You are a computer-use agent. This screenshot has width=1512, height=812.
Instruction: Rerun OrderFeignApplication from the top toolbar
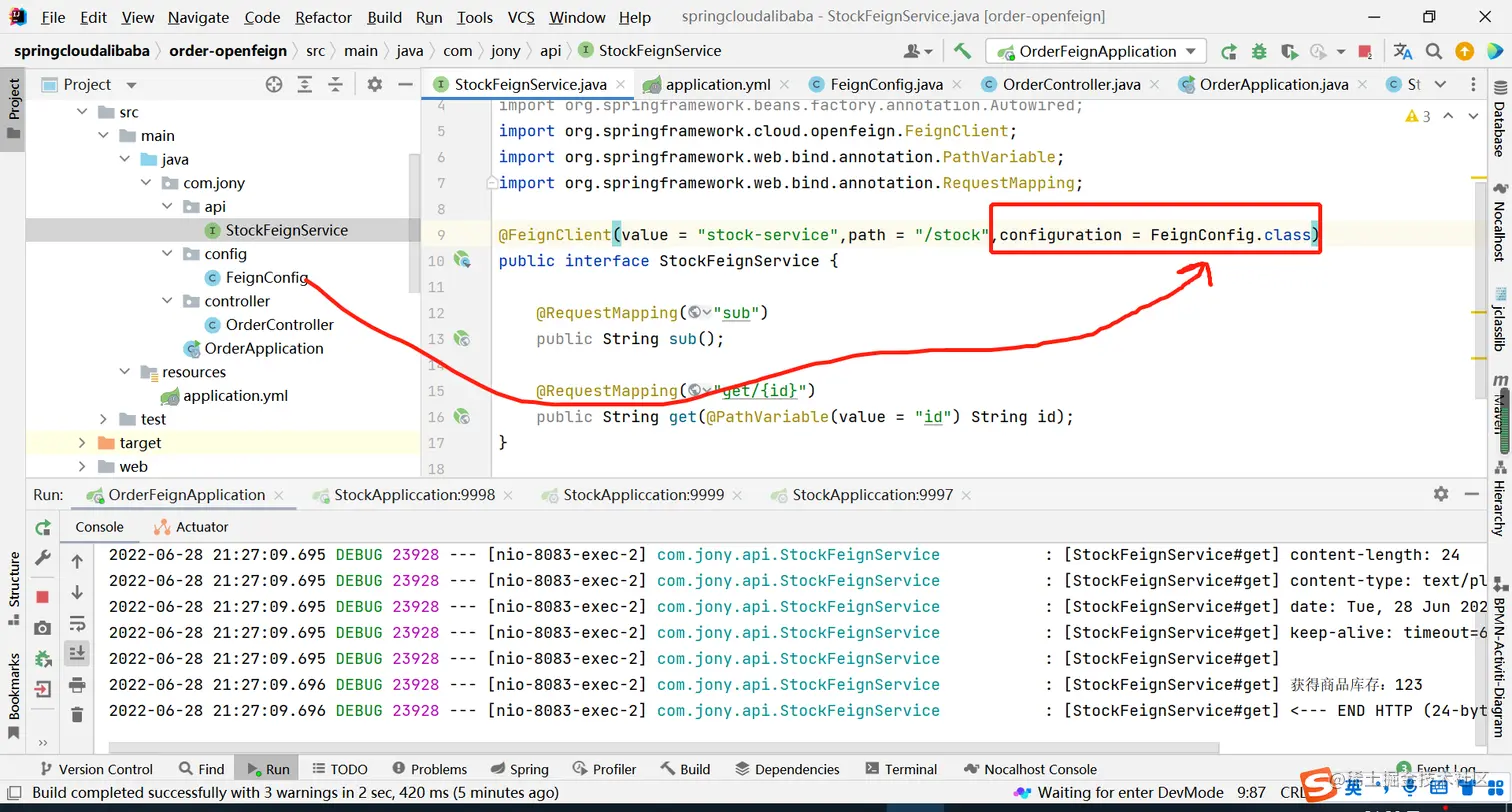pyautogui.click(x=1229, y=51)
